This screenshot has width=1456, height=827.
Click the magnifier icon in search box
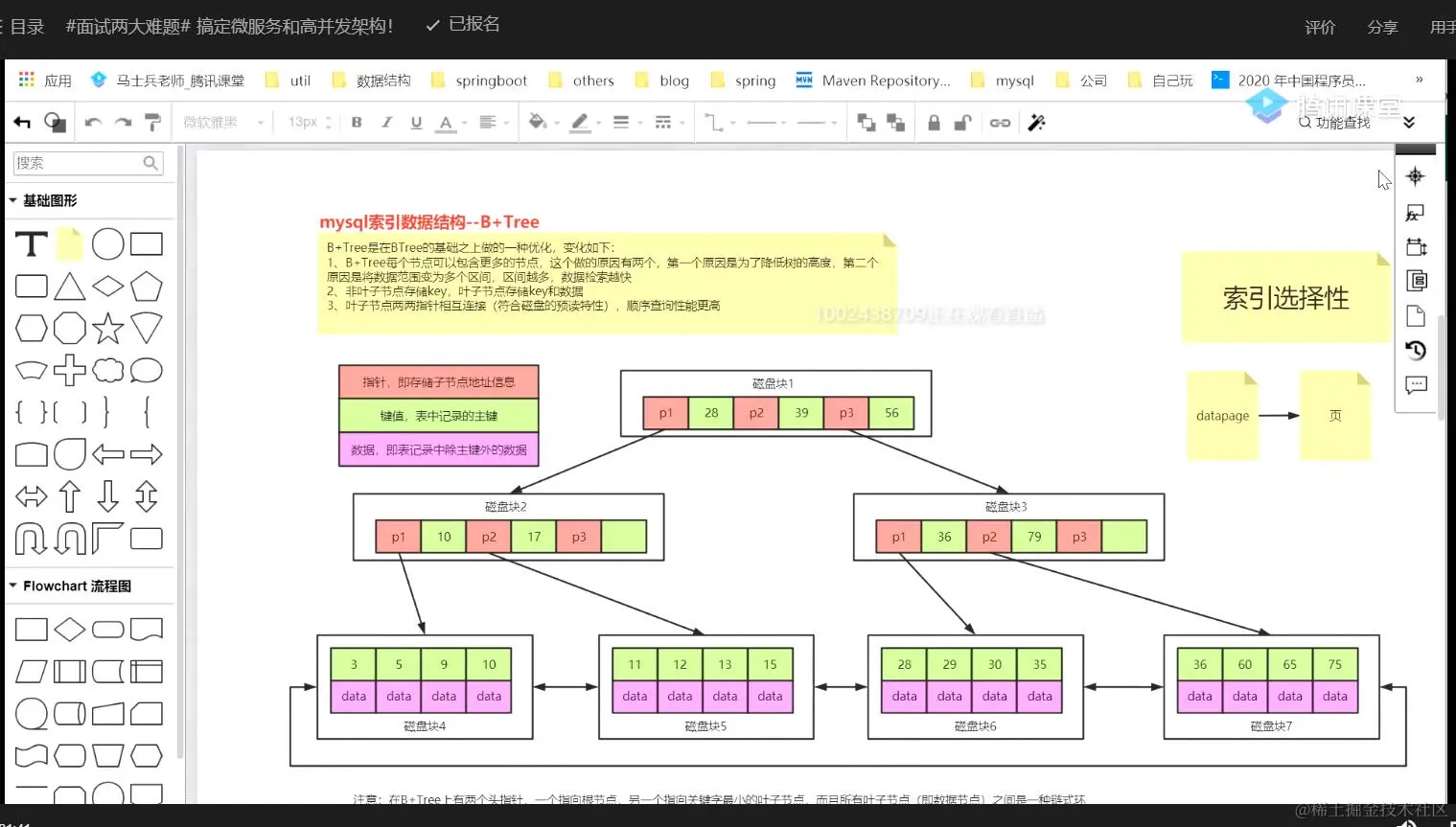150,163
